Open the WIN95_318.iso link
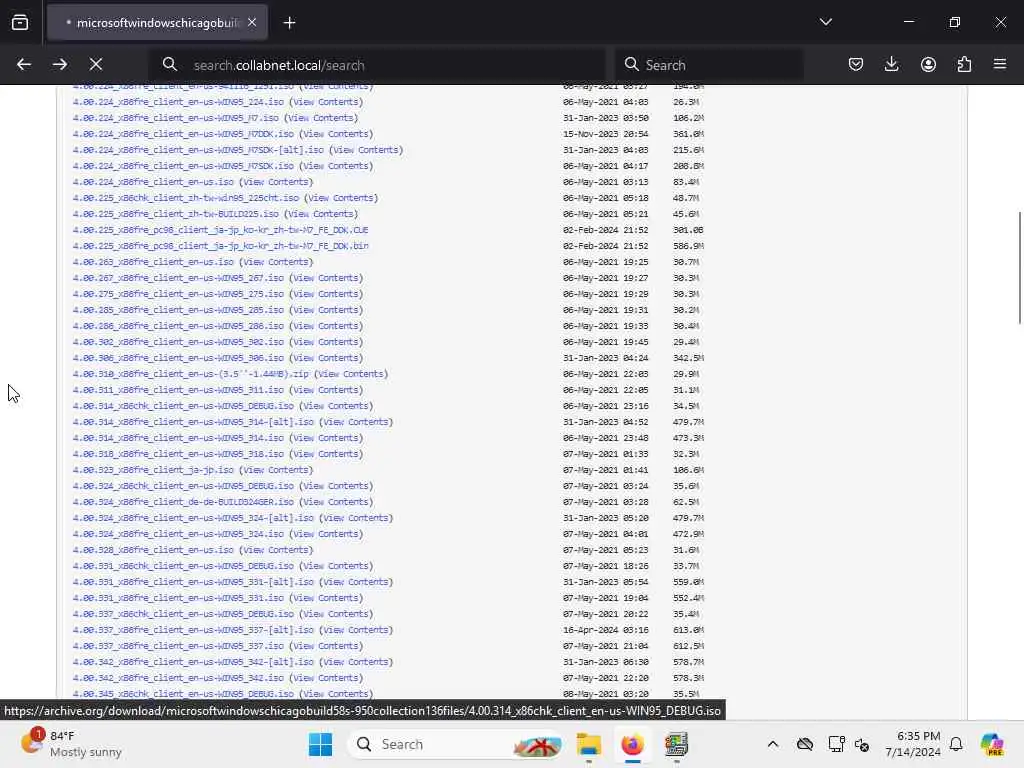Screen dimensions: 1024x768 point(178,454)
